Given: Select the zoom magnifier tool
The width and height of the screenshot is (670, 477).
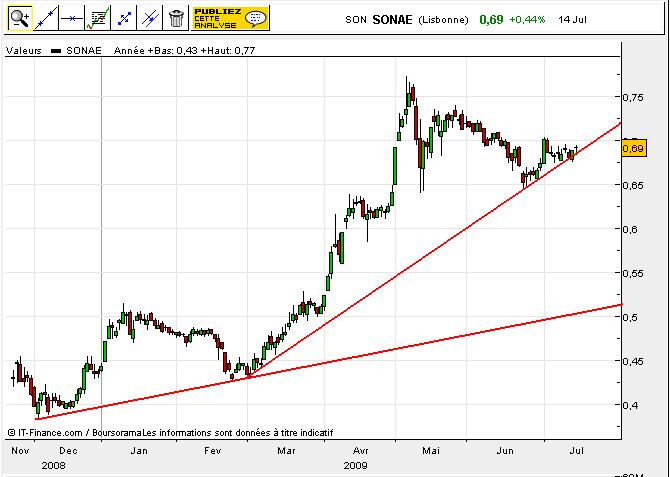Looking at the screenshot, I should click(x=19, y=18).
